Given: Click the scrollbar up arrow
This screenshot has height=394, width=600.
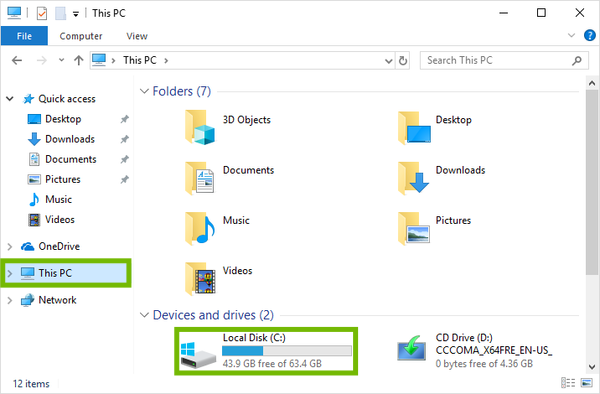Looking at the screenshot, I should (592, 83).
